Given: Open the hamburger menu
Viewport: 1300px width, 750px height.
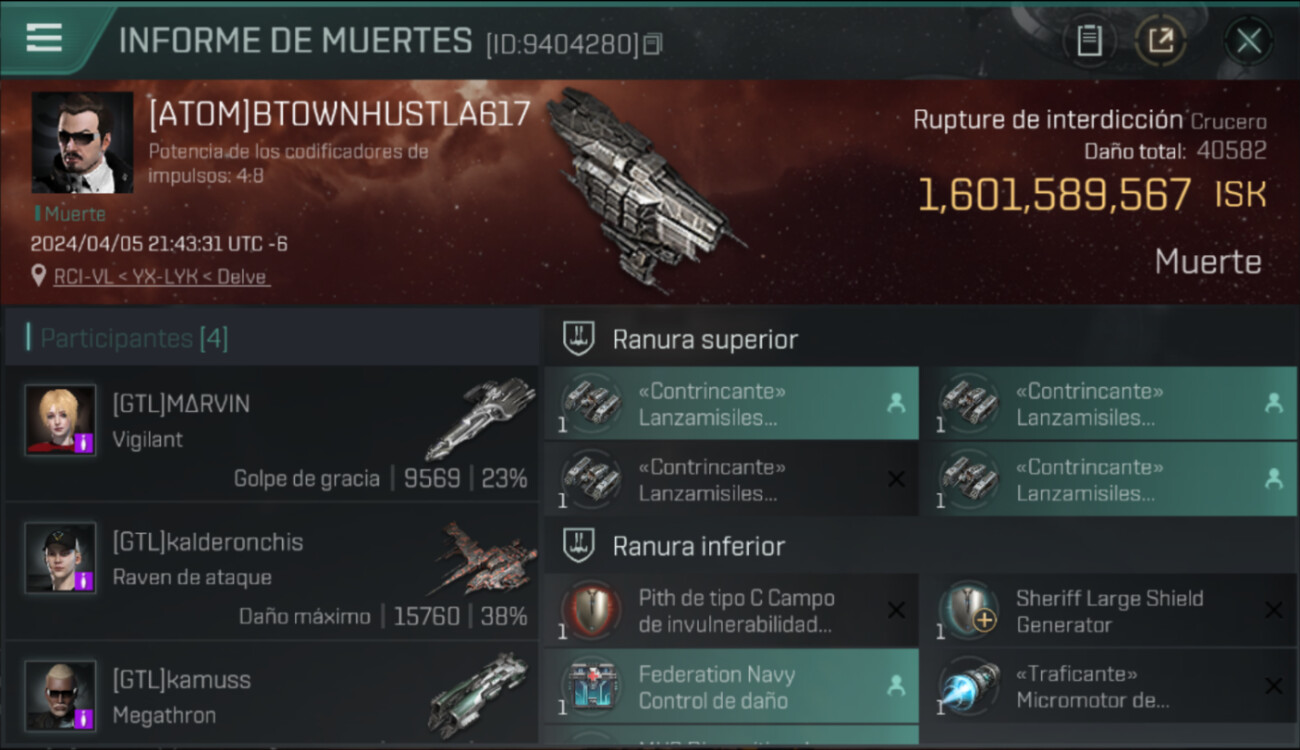Looking at the screenshot, I should coord(44,37).
